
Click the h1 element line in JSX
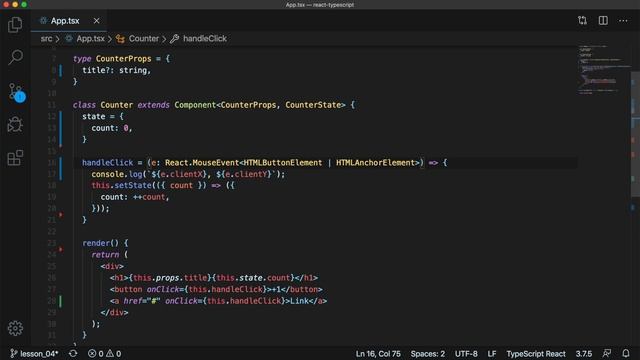[214, 278]
